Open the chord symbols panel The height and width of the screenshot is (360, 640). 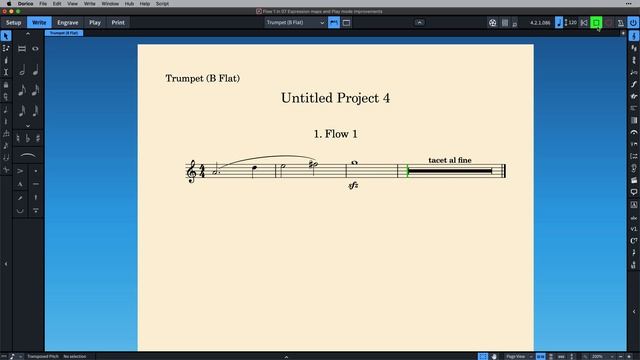[634, 240]
